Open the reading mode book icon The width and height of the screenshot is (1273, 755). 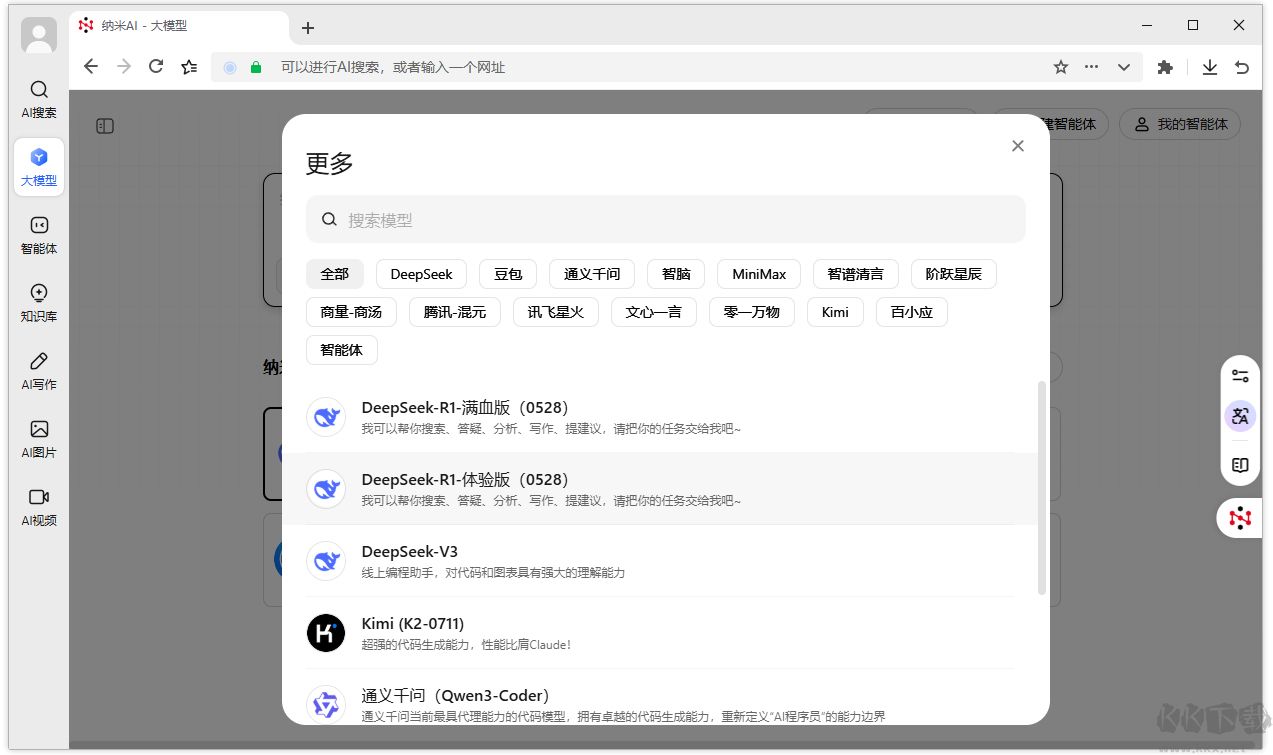[1240, 465]
